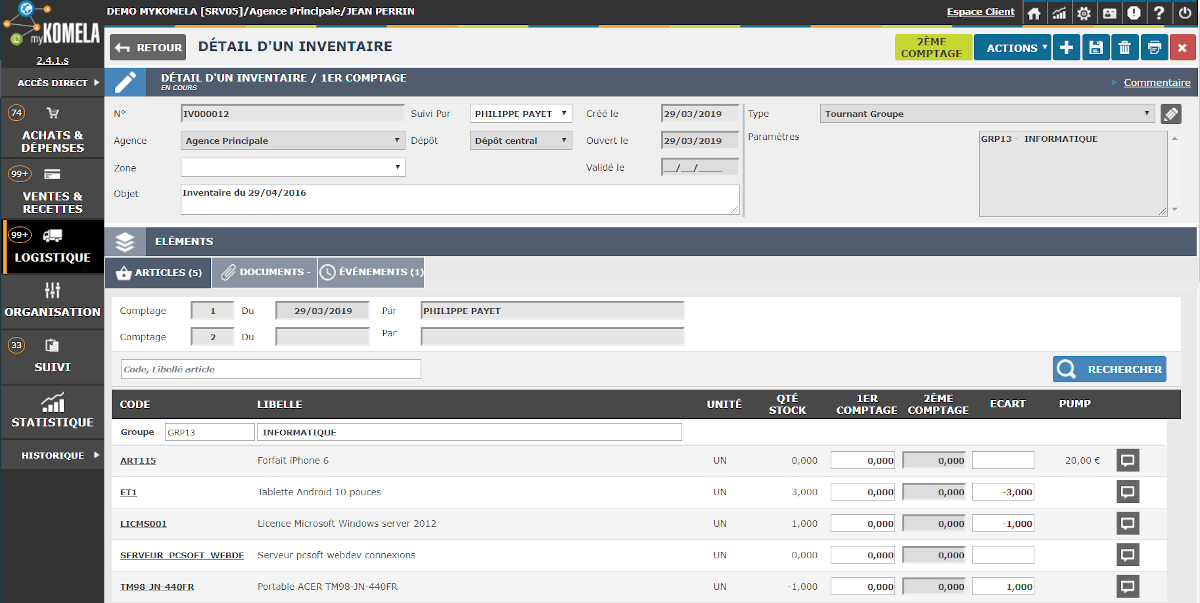This screenshot has width=1200, height=603.
Task: Select GRP13 - INFORMATIQUE in Paramètres
Action: 1039,139
